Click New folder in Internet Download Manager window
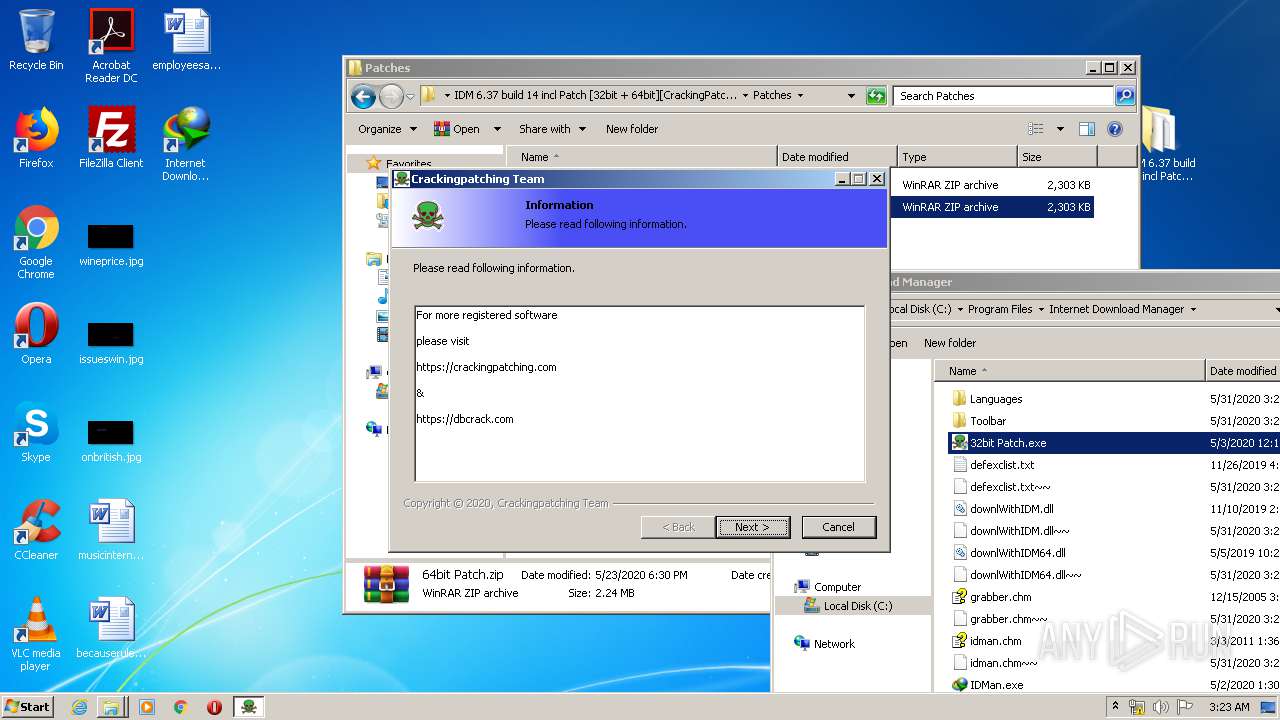Image resolution: width=1280 pixels, height=720 pixels. [950, 343]
